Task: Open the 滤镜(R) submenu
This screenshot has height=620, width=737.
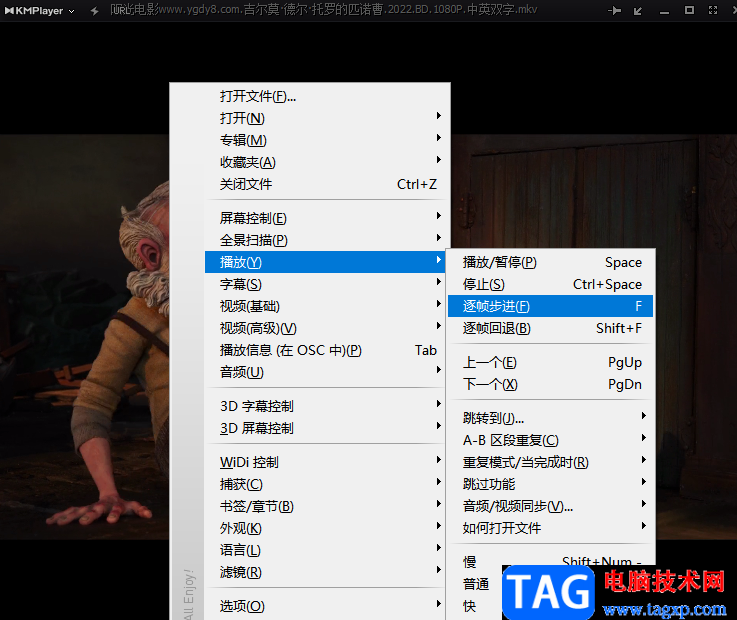Action: tap(325, 573)
